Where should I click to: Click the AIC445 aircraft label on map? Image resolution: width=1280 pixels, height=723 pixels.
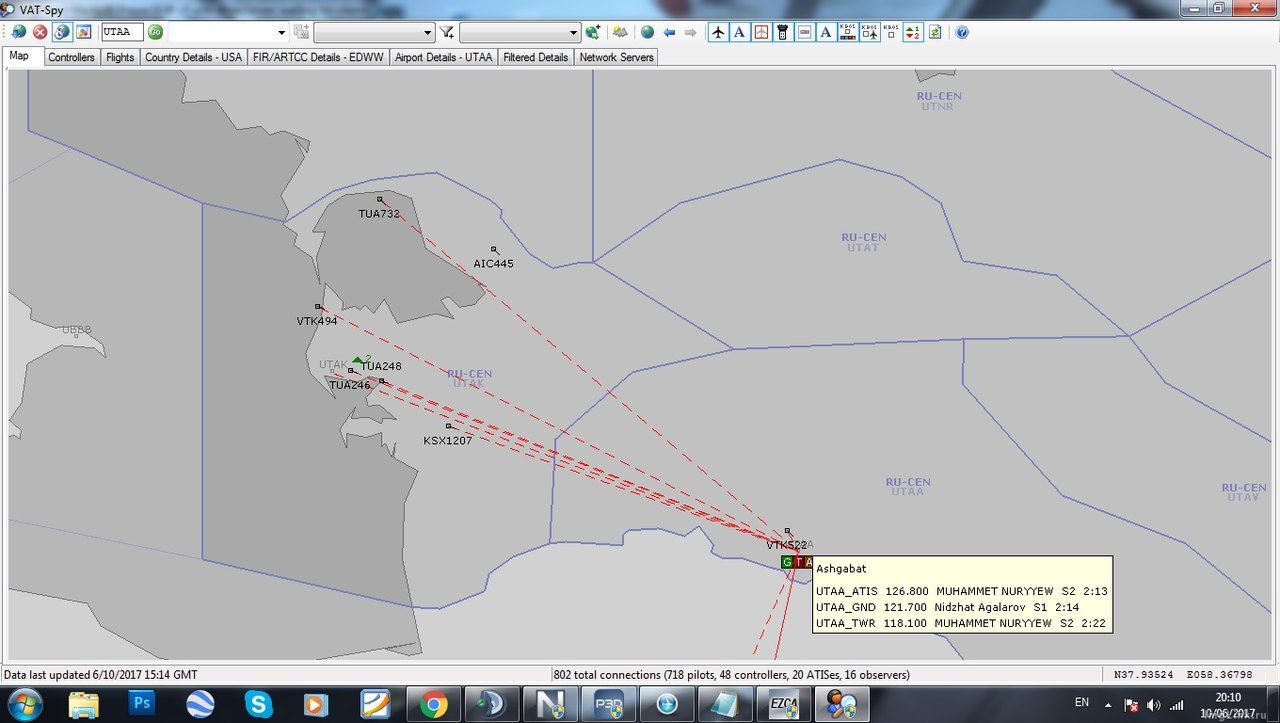494,264
